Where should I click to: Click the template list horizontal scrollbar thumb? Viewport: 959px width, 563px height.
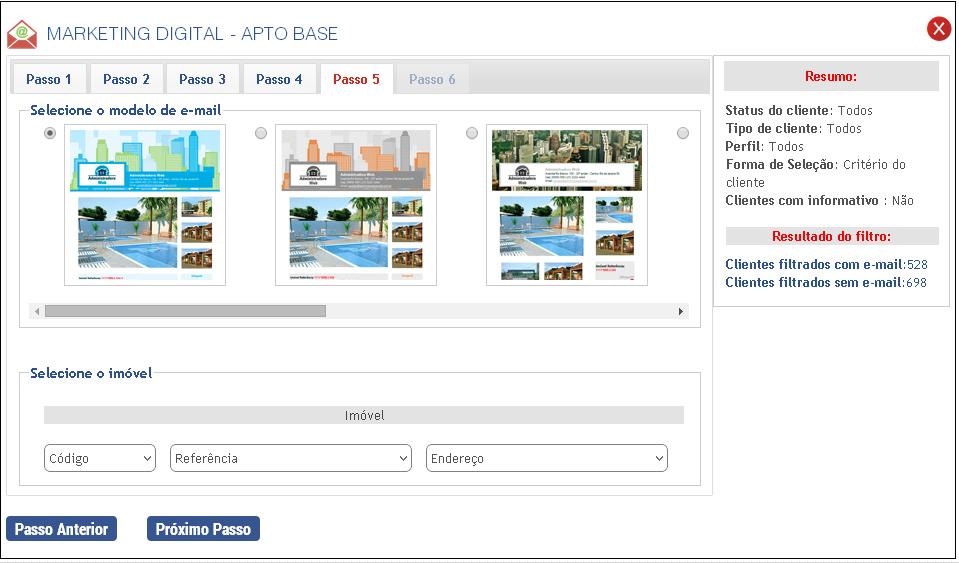pyautogui.click(x=185, y=311)
